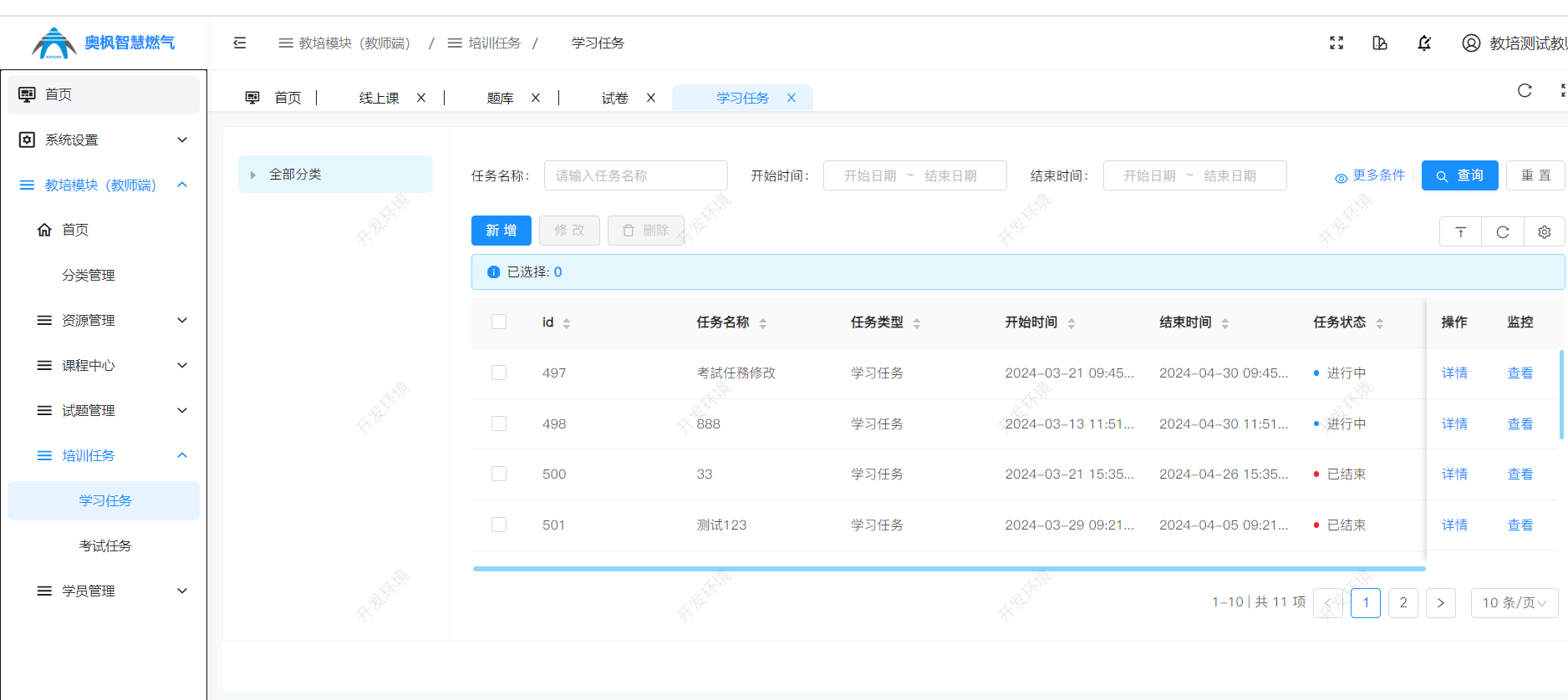Check the row with id 498
The image size is (1568, 700).
[499, 424]
